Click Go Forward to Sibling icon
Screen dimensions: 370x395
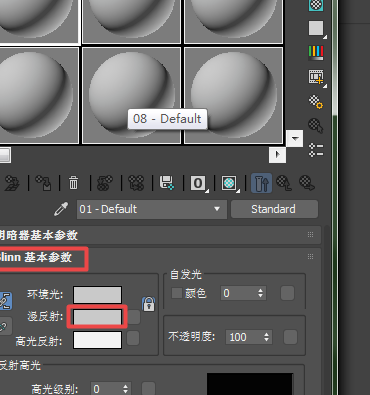tap(307, 183)
